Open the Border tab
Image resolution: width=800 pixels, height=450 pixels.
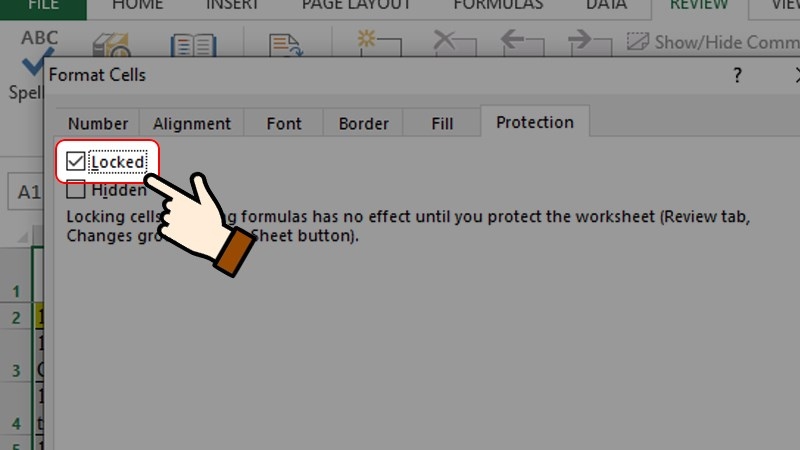(363, 123)
